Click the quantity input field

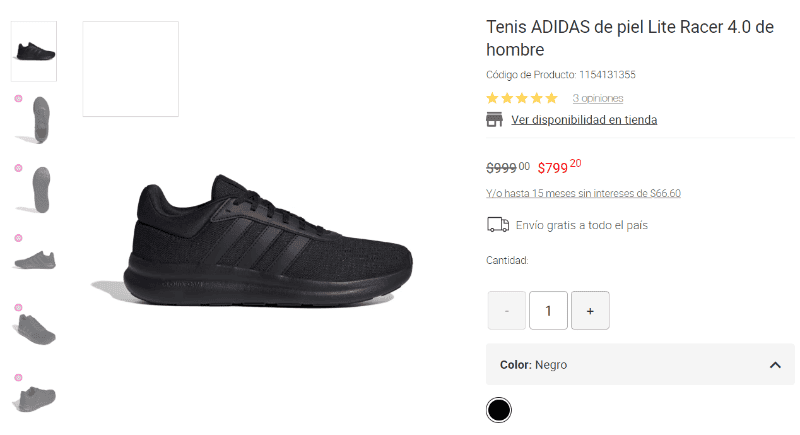click(x=548, y=311)
